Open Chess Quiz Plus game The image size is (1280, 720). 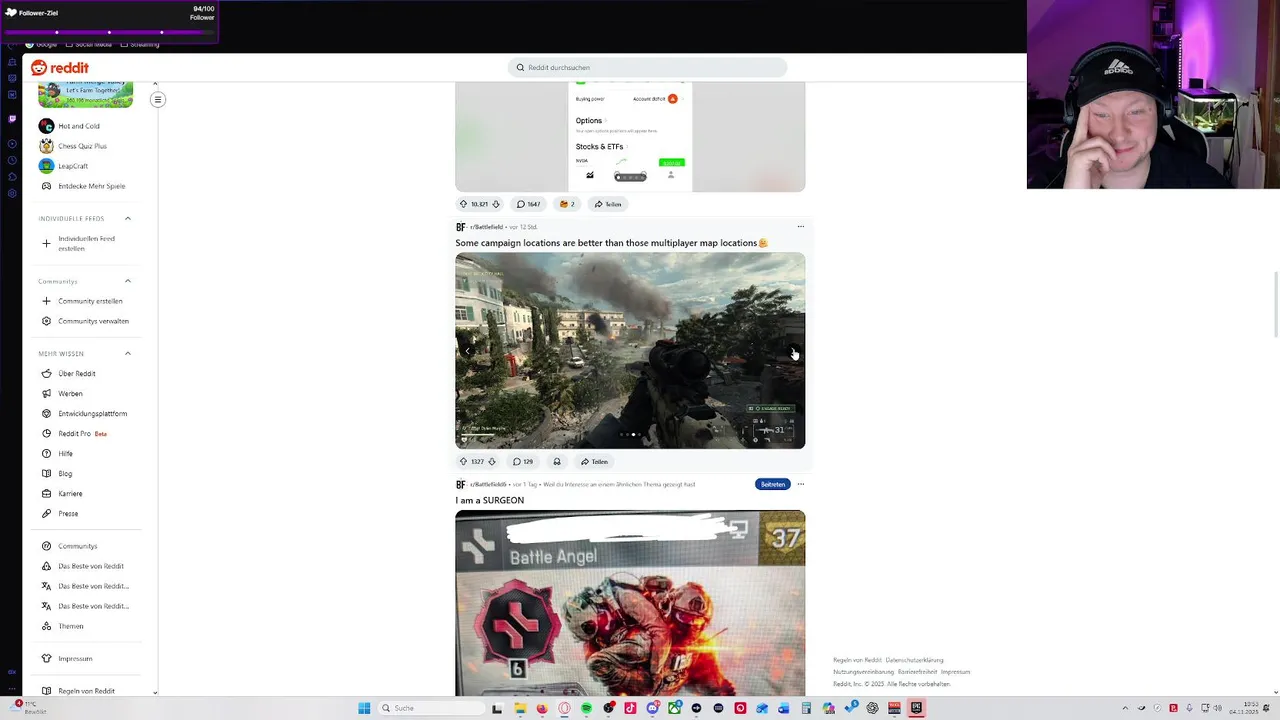[x=82, y=146]
